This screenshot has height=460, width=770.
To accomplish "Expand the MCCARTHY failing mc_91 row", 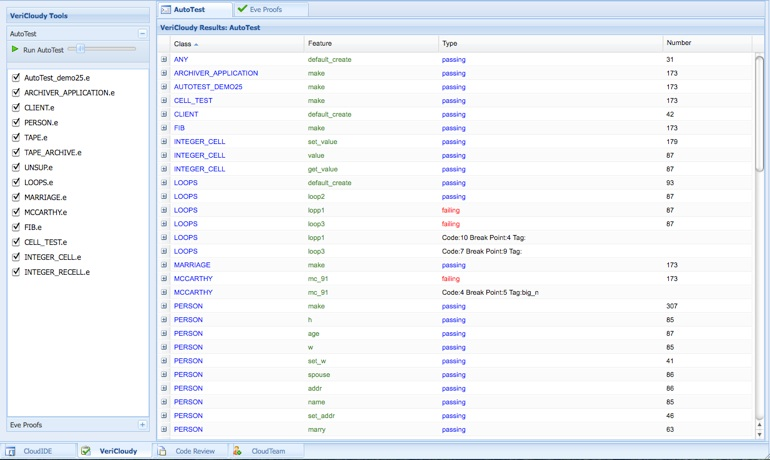I will 164,278.
